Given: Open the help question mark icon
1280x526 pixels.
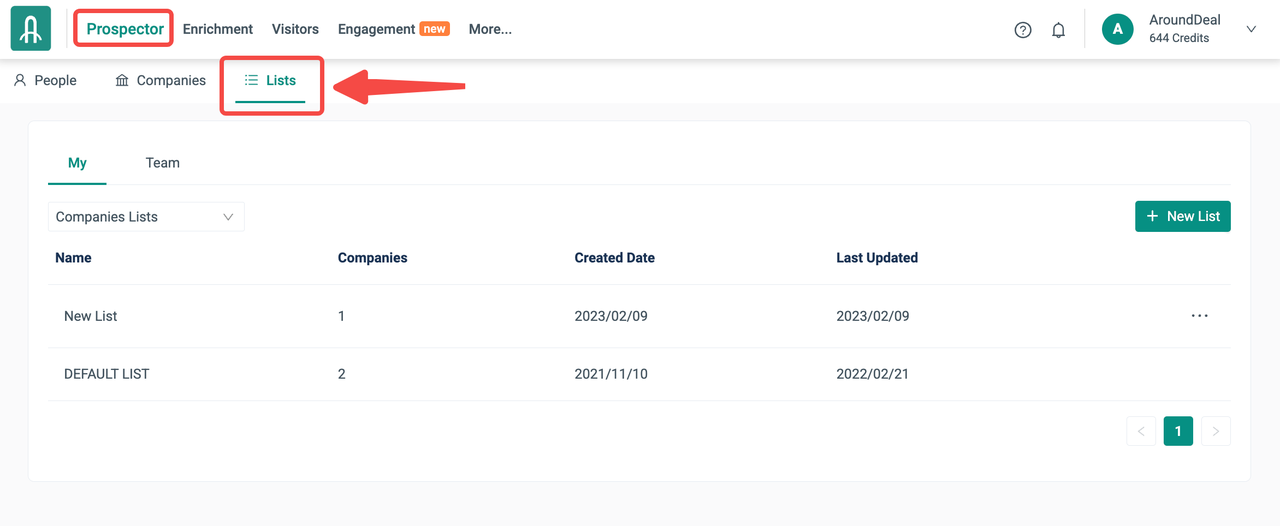Looking at the screenshot, I should click(x=1022, y=30).
